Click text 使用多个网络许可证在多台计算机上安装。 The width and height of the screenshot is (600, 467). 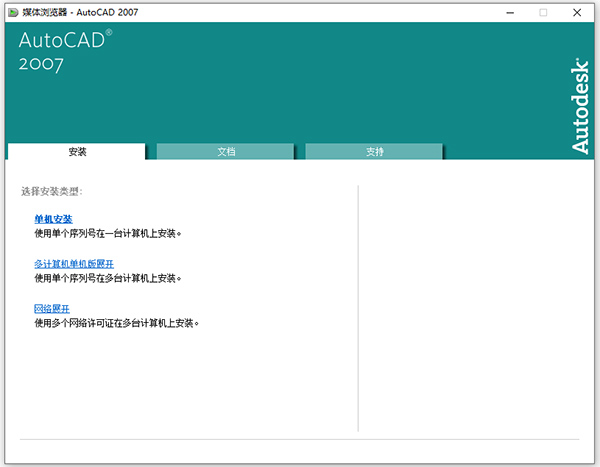(117, 323)
